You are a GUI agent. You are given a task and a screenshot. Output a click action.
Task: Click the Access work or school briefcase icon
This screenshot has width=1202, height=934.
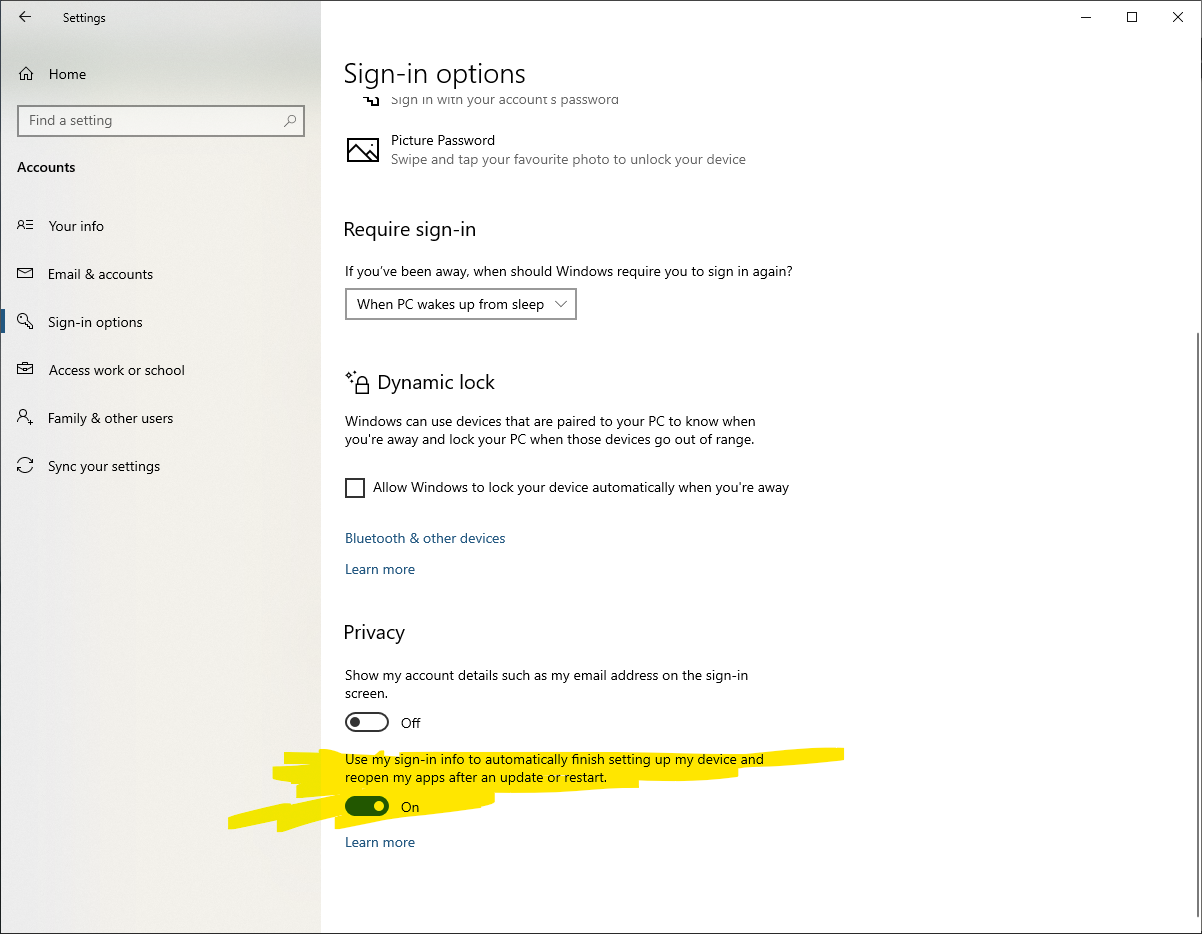pyautogui.click(x=26, y=370)
